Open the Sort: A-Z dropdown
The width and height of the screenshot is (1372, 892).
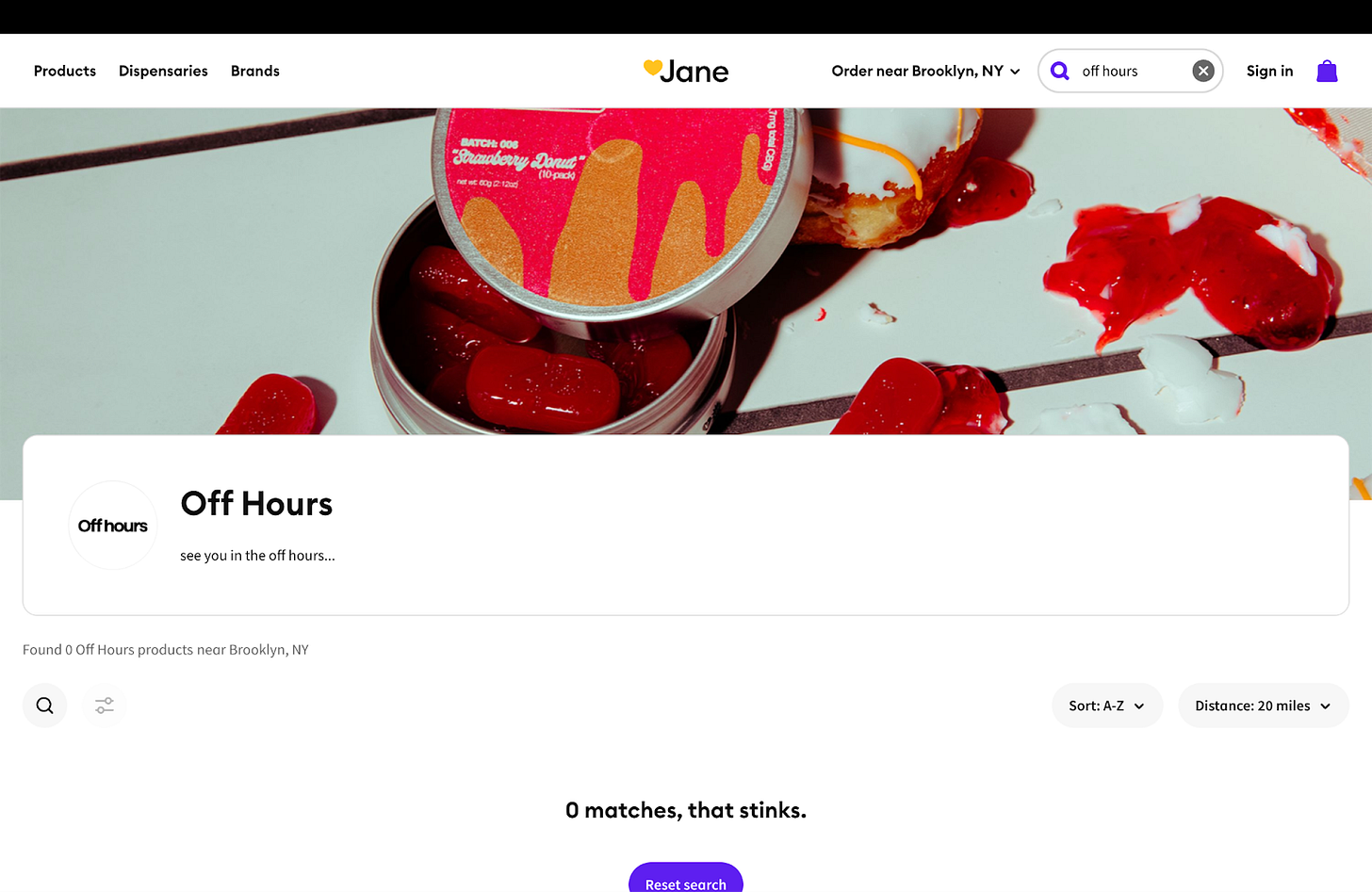tap(1107, 705)
